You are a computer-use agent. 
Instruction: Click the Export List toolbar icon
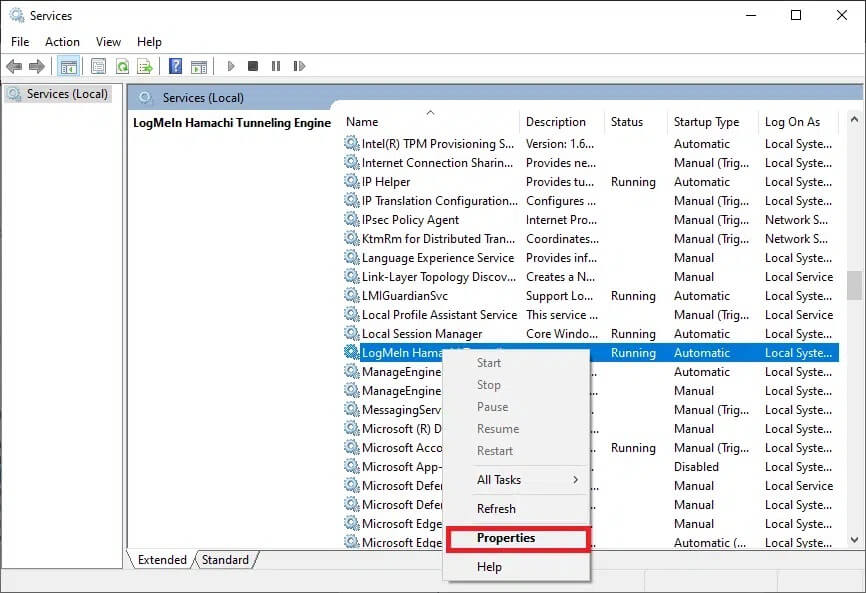point(145,66)
